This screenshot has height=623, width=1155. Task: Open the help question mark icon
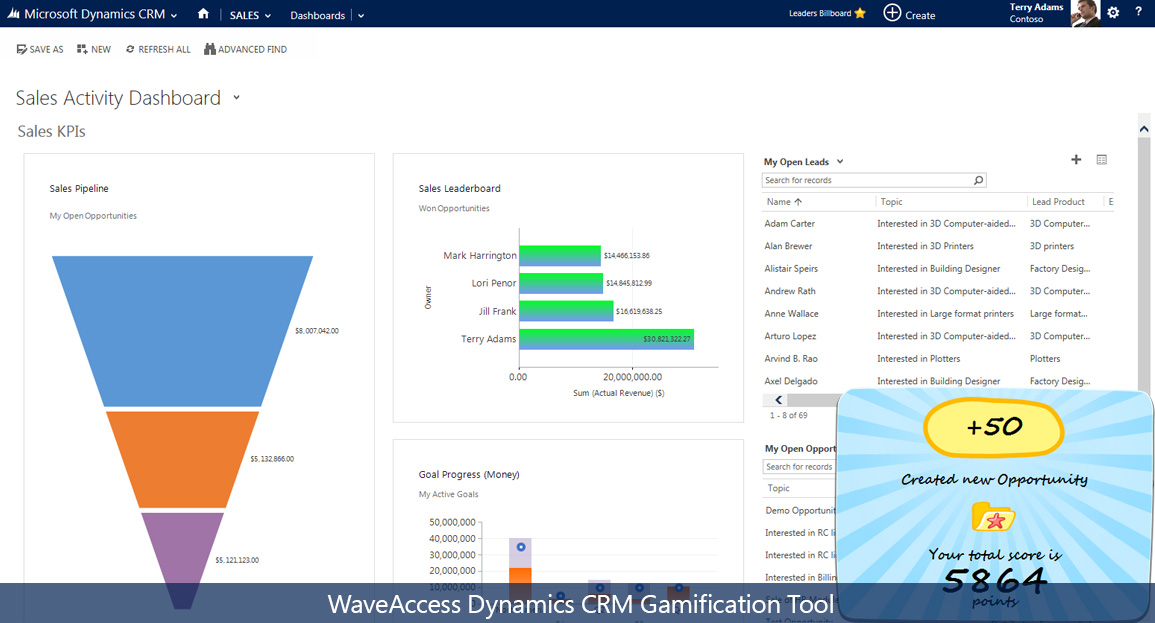(x=1139, y=13)
